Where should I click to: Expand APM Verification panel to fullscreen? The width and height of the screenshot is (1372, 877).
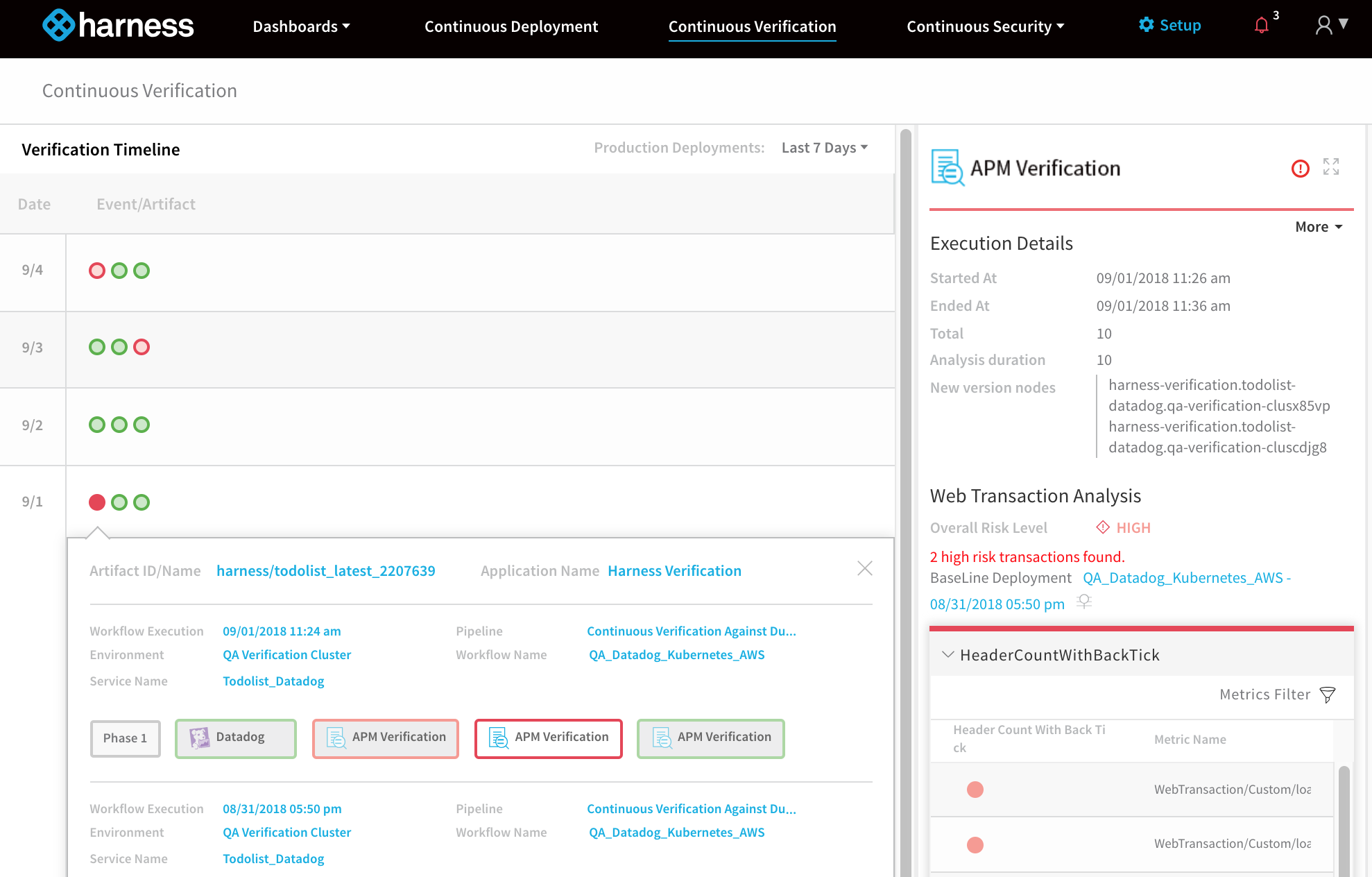pos(1331,167)
